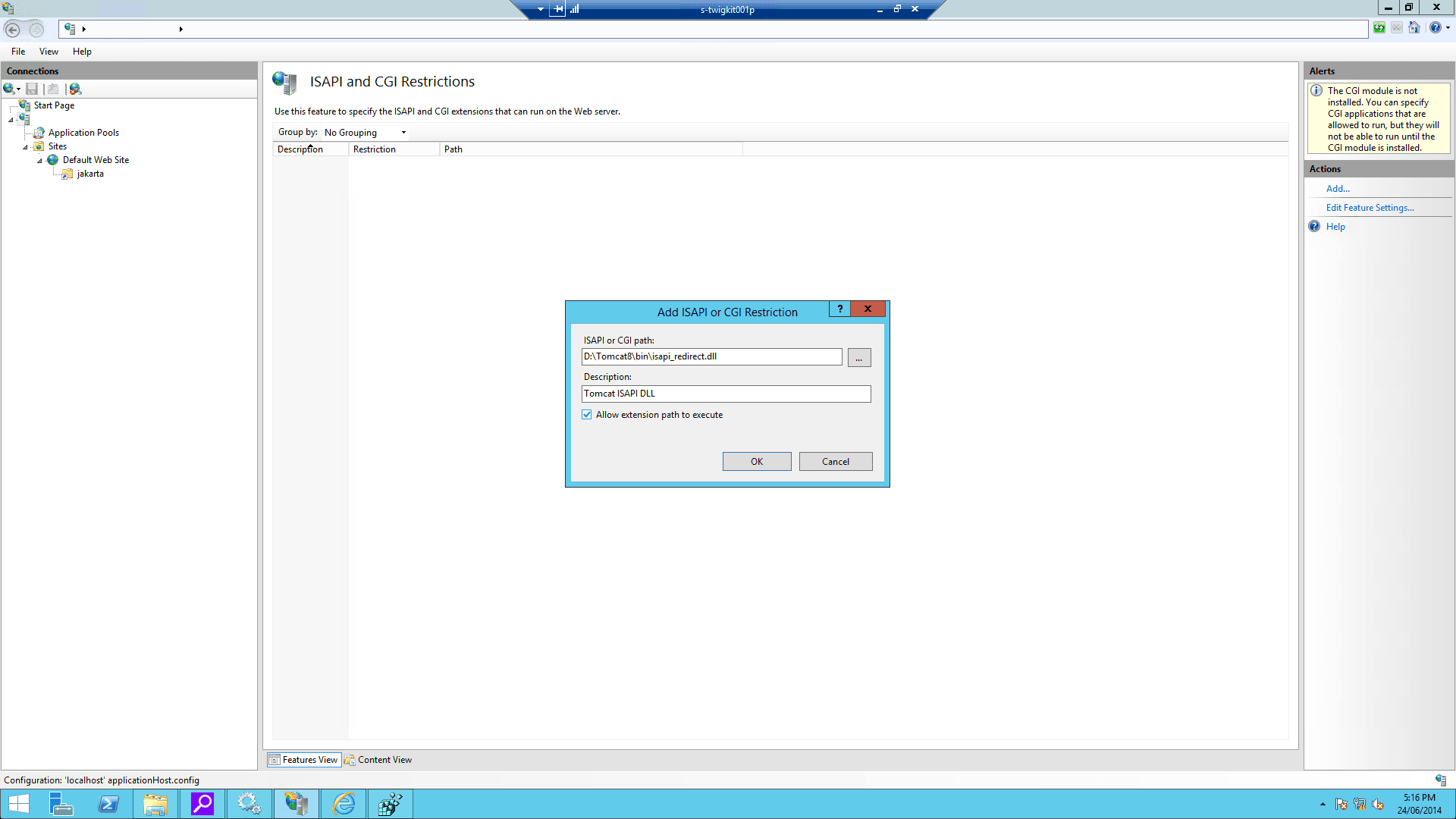This screenshot has width=1456, height=819.
Task: Click the Save connections floppy icon
Action: (x=32, y=89)
